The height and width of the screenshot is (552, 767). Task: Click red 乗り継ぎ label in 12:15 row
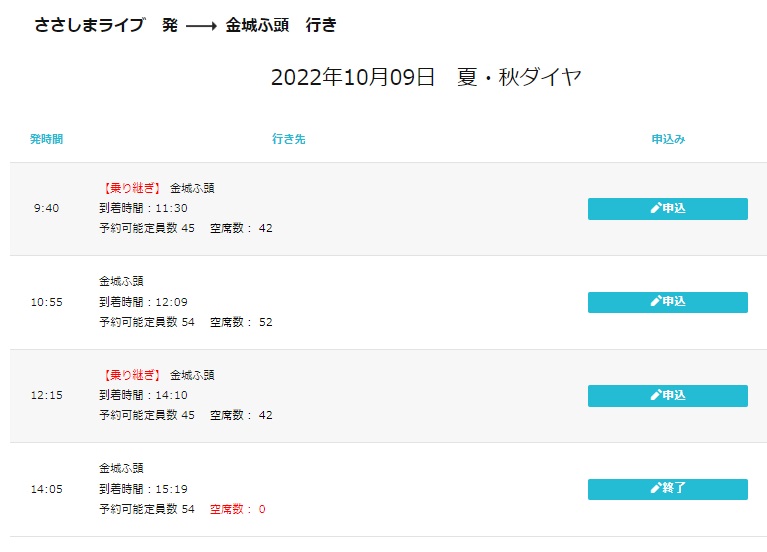pos(132,375)
